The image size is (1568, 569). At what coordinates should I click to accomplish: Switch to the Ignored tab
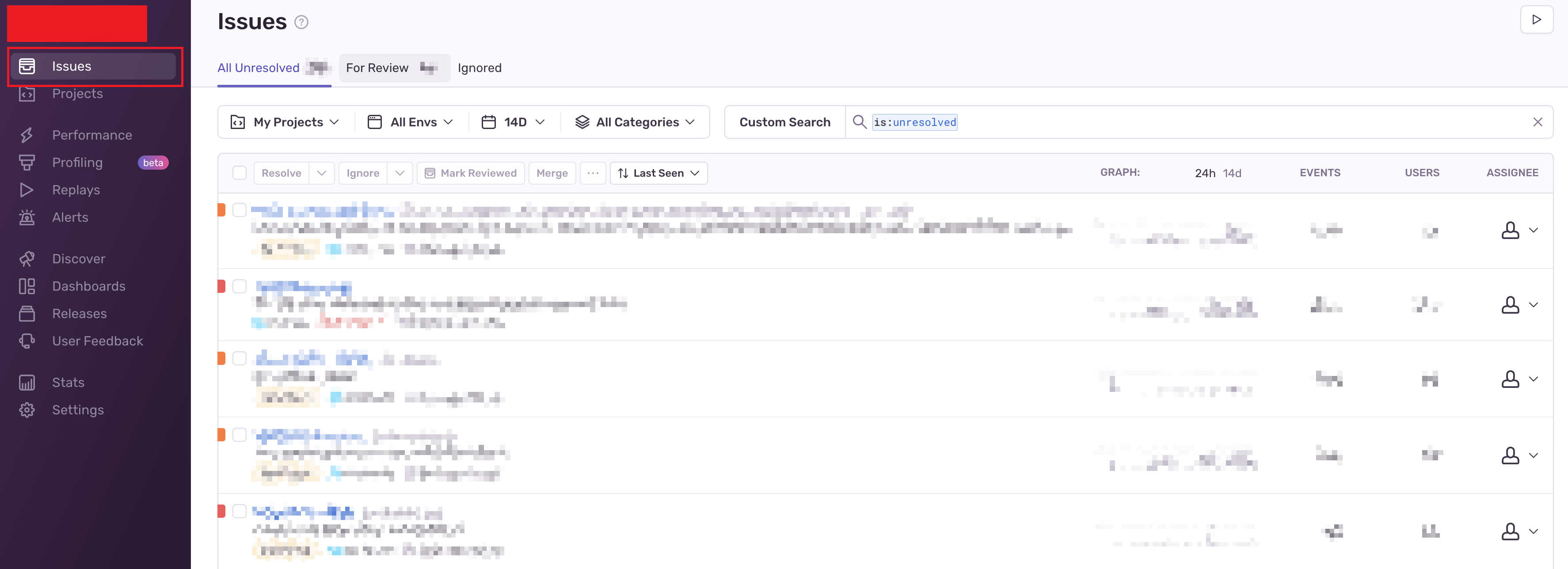pyautogui.click(x=480, y=68)
